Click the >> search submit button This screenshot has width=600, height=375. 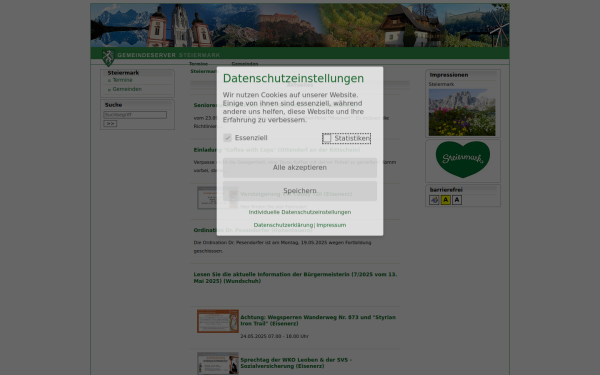[x=110, y=124]
